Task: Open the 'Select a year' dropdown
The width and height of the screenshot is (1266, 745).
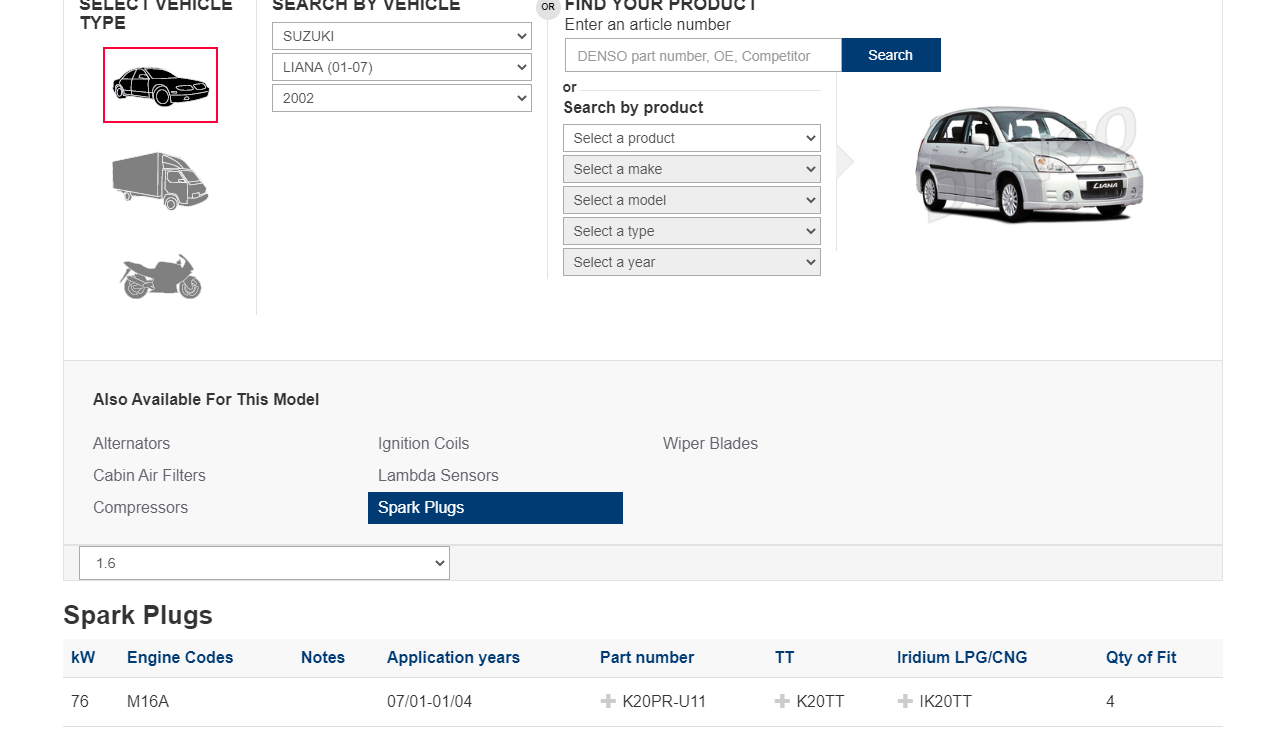Action: point(692,262)
